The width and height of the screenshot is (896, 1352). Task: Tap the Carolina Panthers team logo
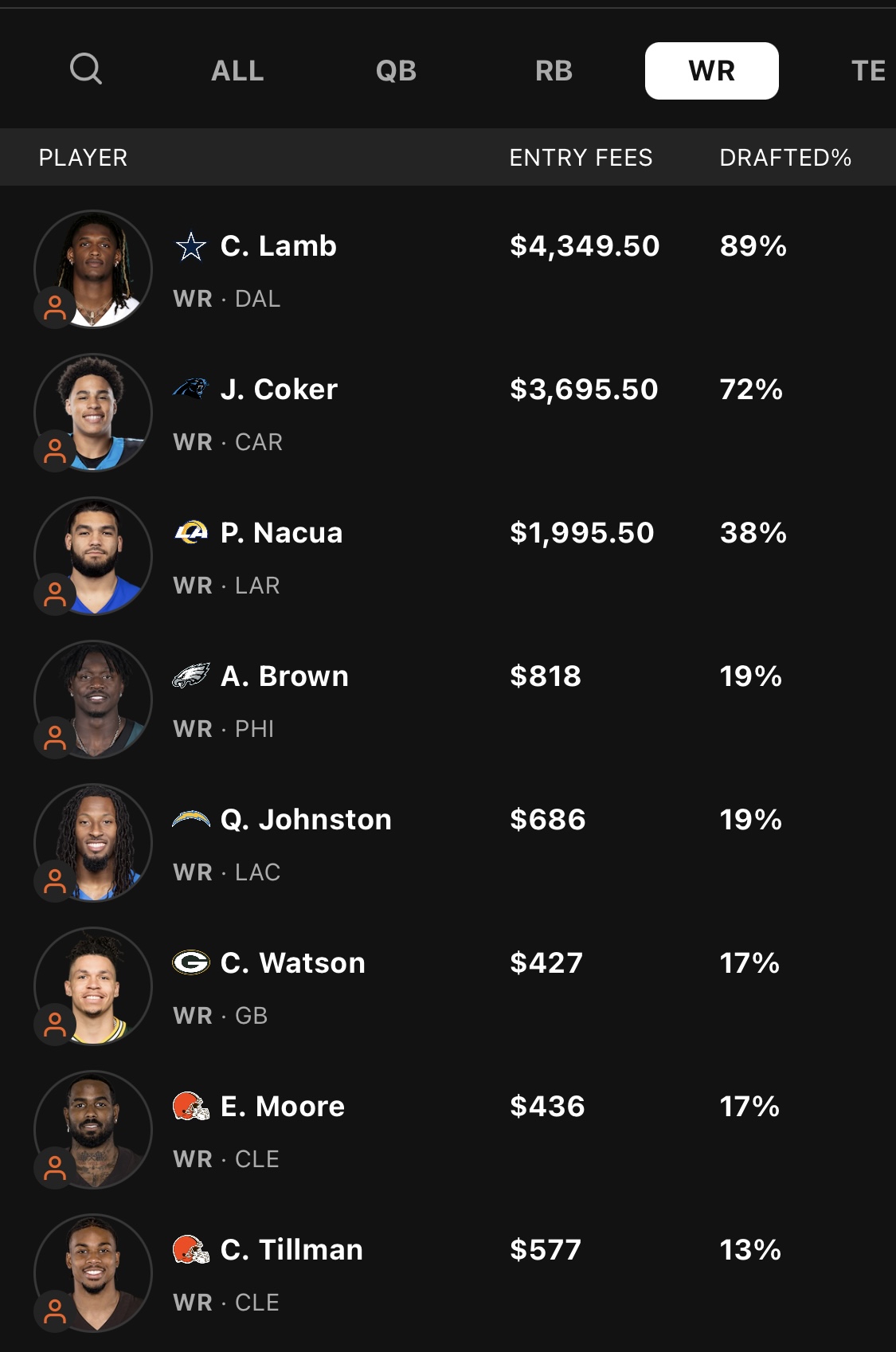click(x=191, y=389)
